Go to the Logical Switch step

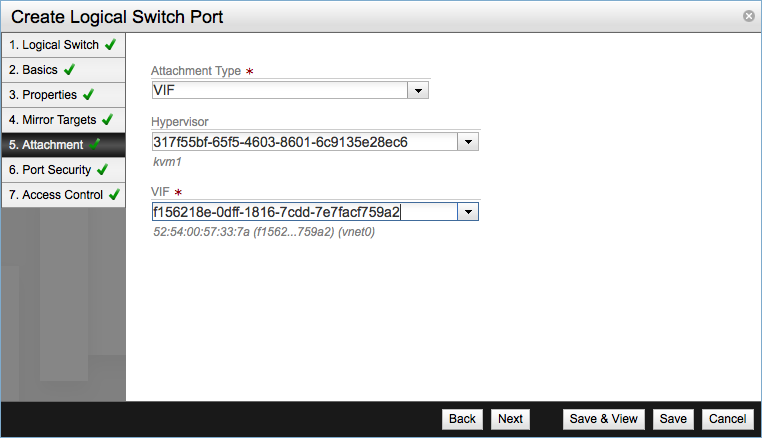click(54, 45)
